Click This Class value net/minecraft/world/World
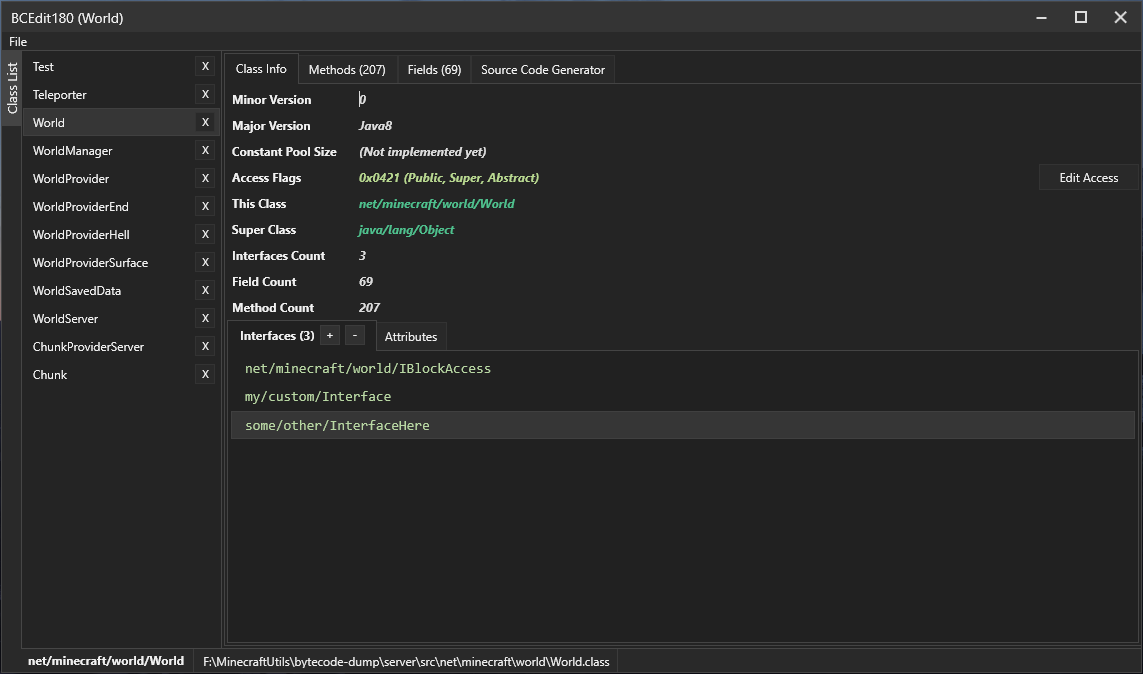This screenshot has width=1143, height=674. coord(437,204)
